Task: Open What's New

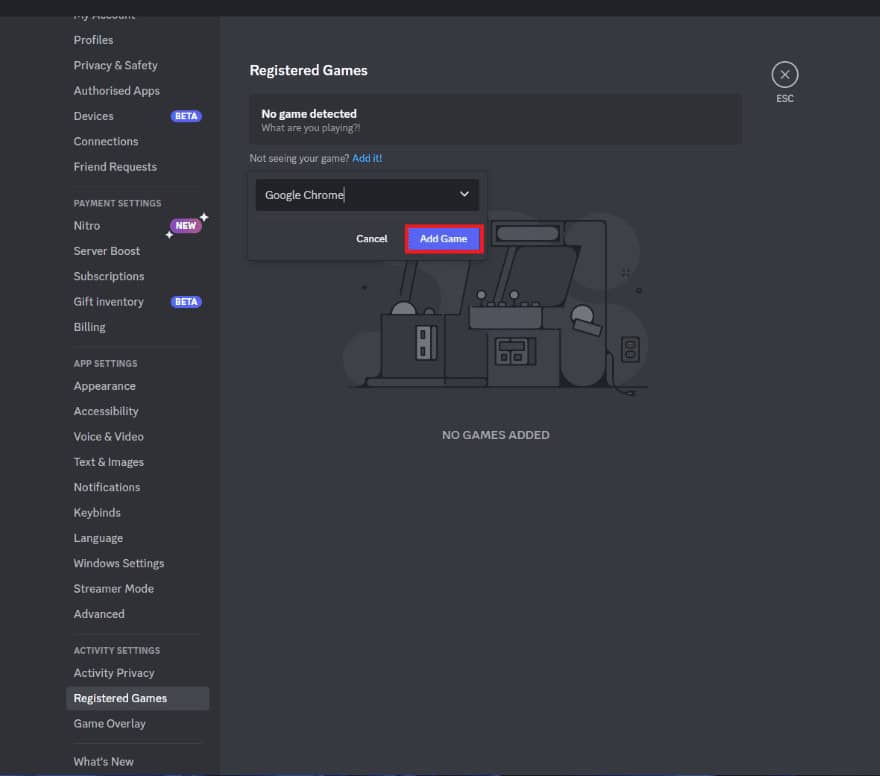Action: pyautogui.click(x=103, y=761)
